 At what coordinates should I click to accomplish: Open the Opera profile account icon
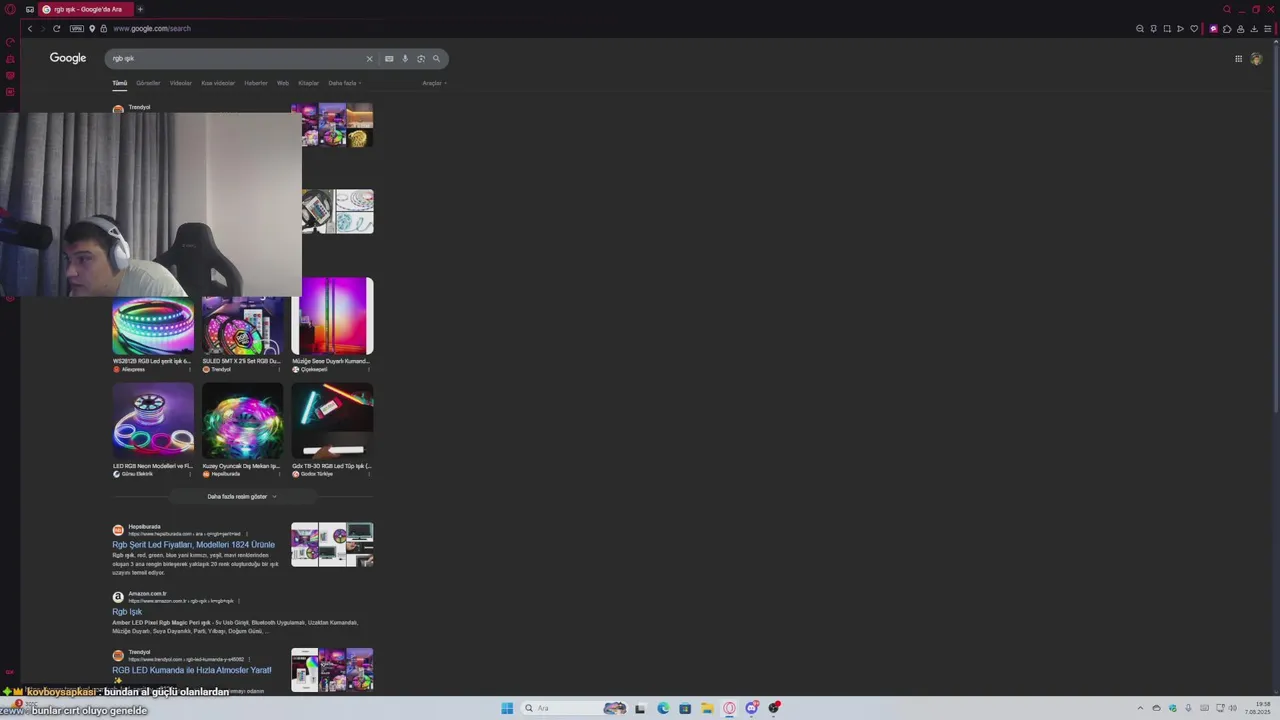click(1241, 29)
